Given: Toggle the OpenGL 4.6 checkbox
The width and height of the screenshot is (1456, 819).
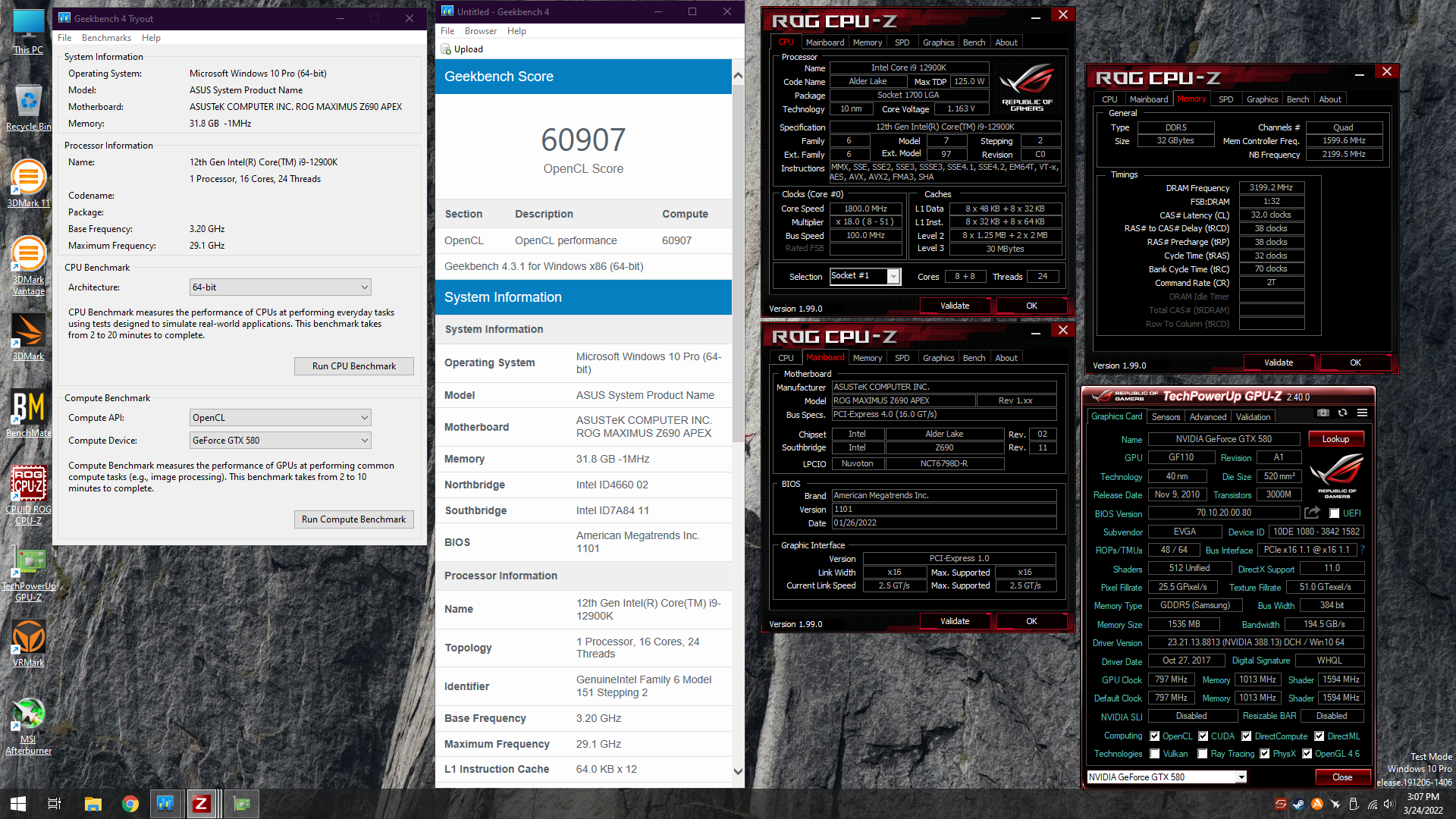Looking at the screenshot, I should point(1307,754).
